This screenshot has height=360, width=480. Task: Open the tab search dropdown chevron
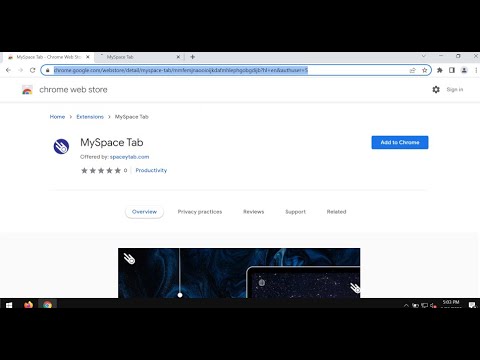click(424, 56)
